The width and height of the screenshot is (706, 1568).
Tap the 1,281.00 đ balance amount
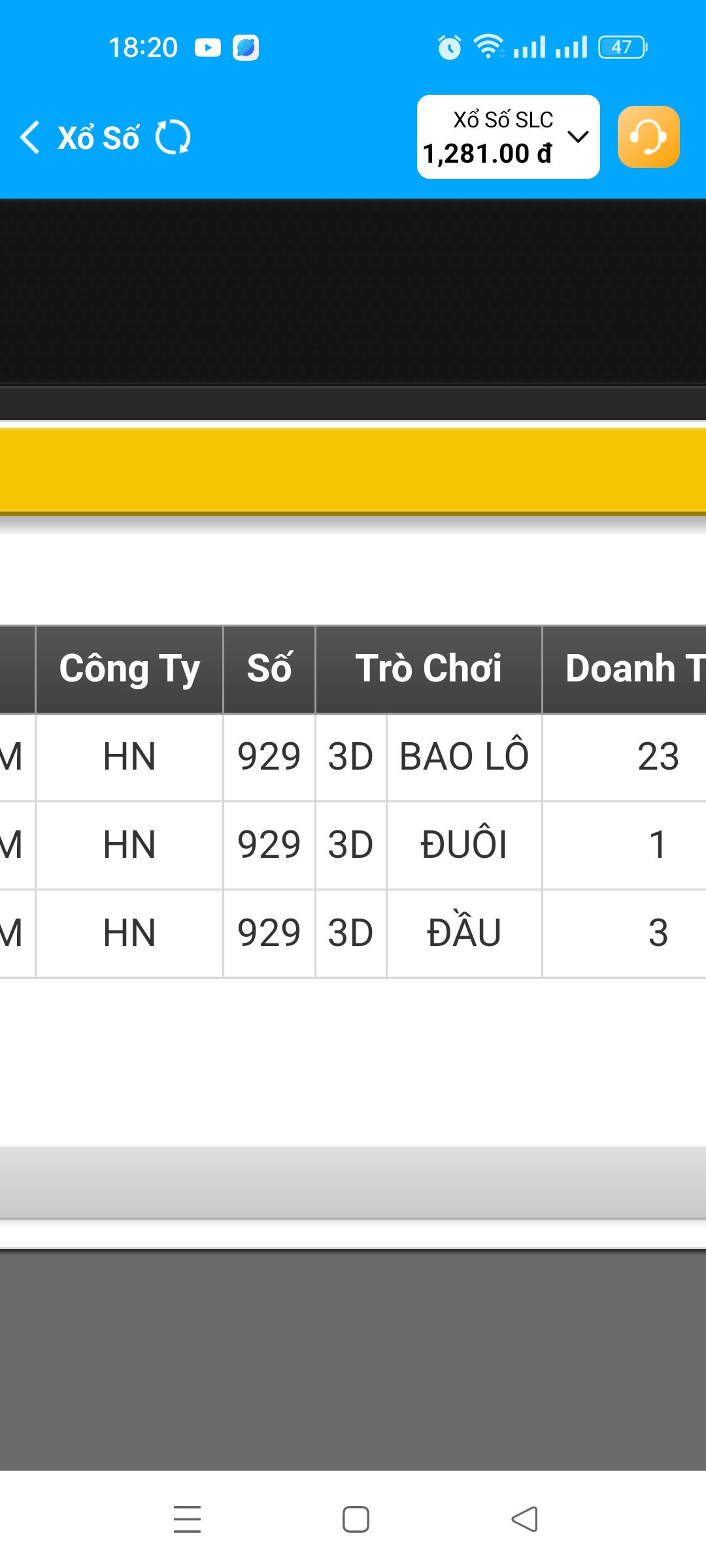tap(488, 154)
